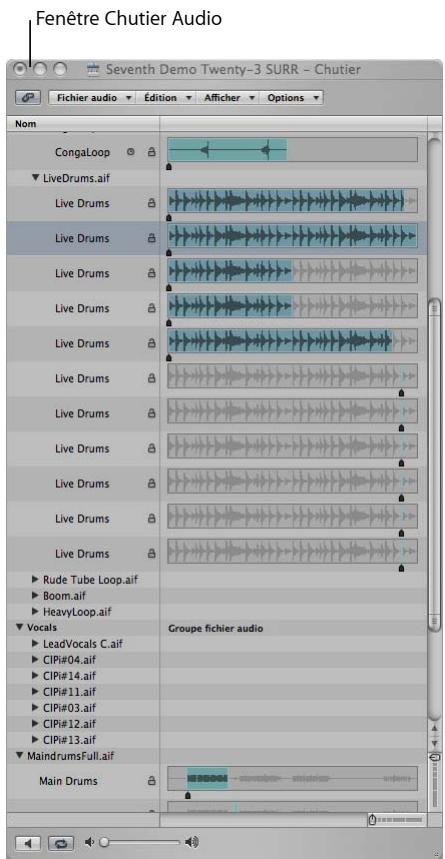Viewport: 445px width, 859px height.
Task: Select the LeadVocals C.aif file name
Action: 83,644
